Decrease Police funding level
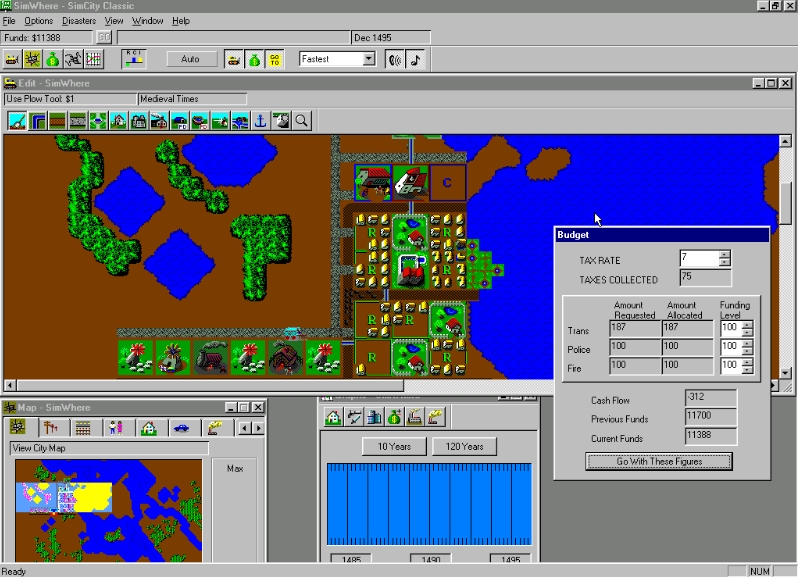 coord(747,352)
